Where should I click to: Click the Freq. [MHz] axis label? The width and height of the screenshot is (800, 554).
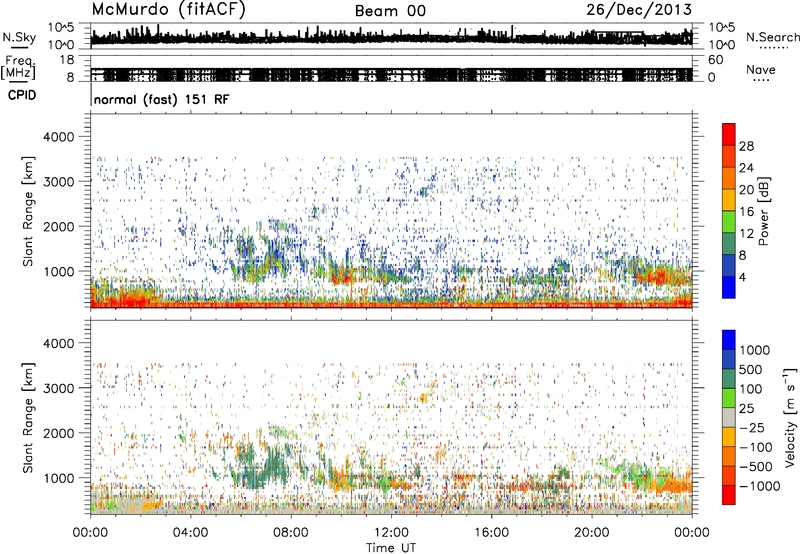[18, 67]
